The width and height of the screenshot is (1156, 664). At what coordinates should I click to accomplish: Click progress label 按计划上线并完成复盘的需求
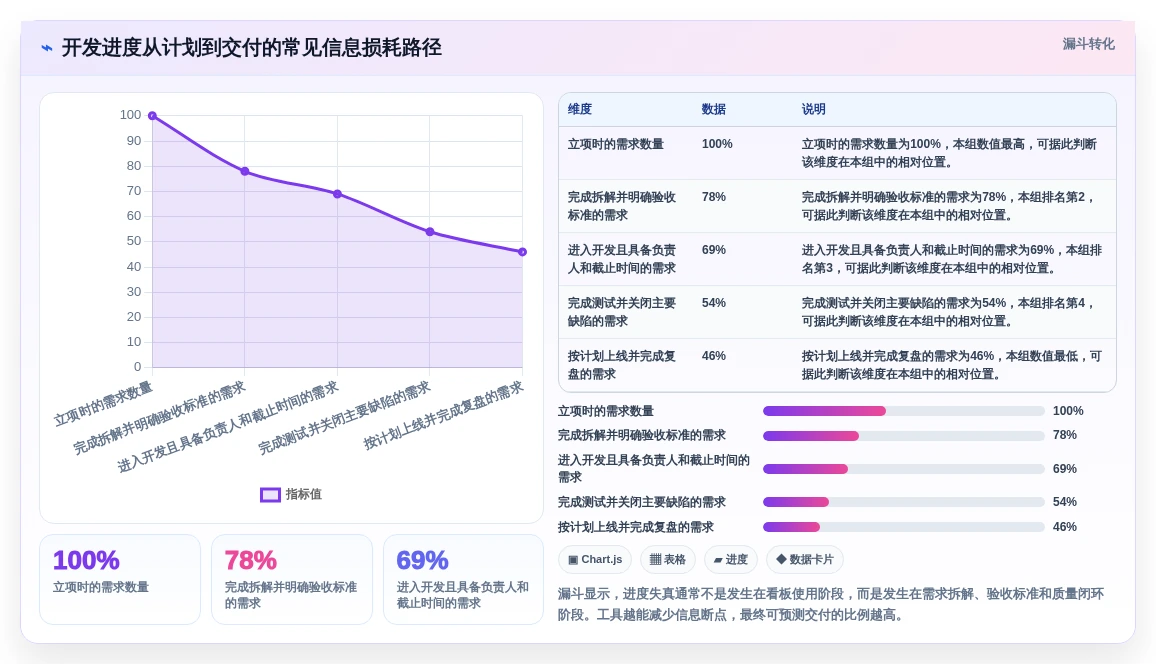pyautogui.click(x=636, y=527)
